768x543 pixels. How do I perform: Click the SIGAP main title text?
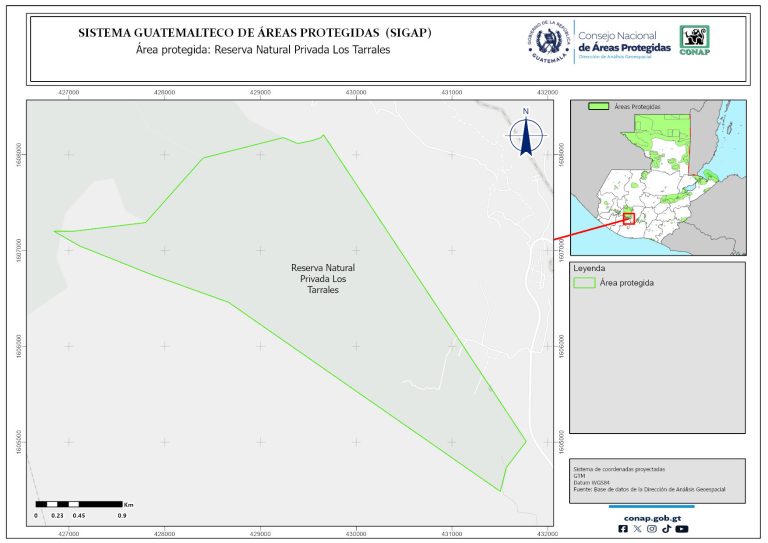255,33
